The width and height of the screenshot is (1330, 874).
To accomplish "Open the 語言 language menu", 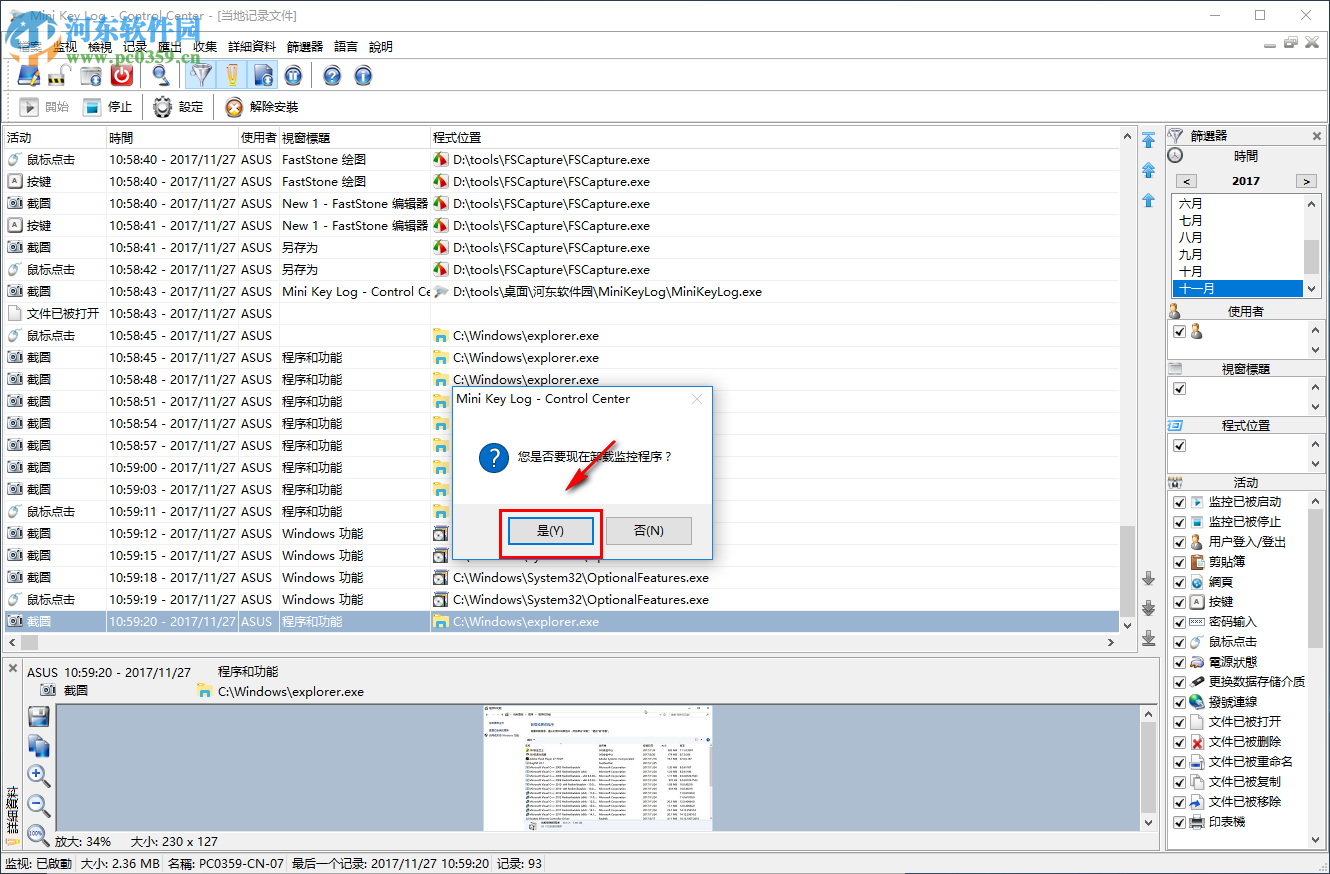I will point(346,46).
